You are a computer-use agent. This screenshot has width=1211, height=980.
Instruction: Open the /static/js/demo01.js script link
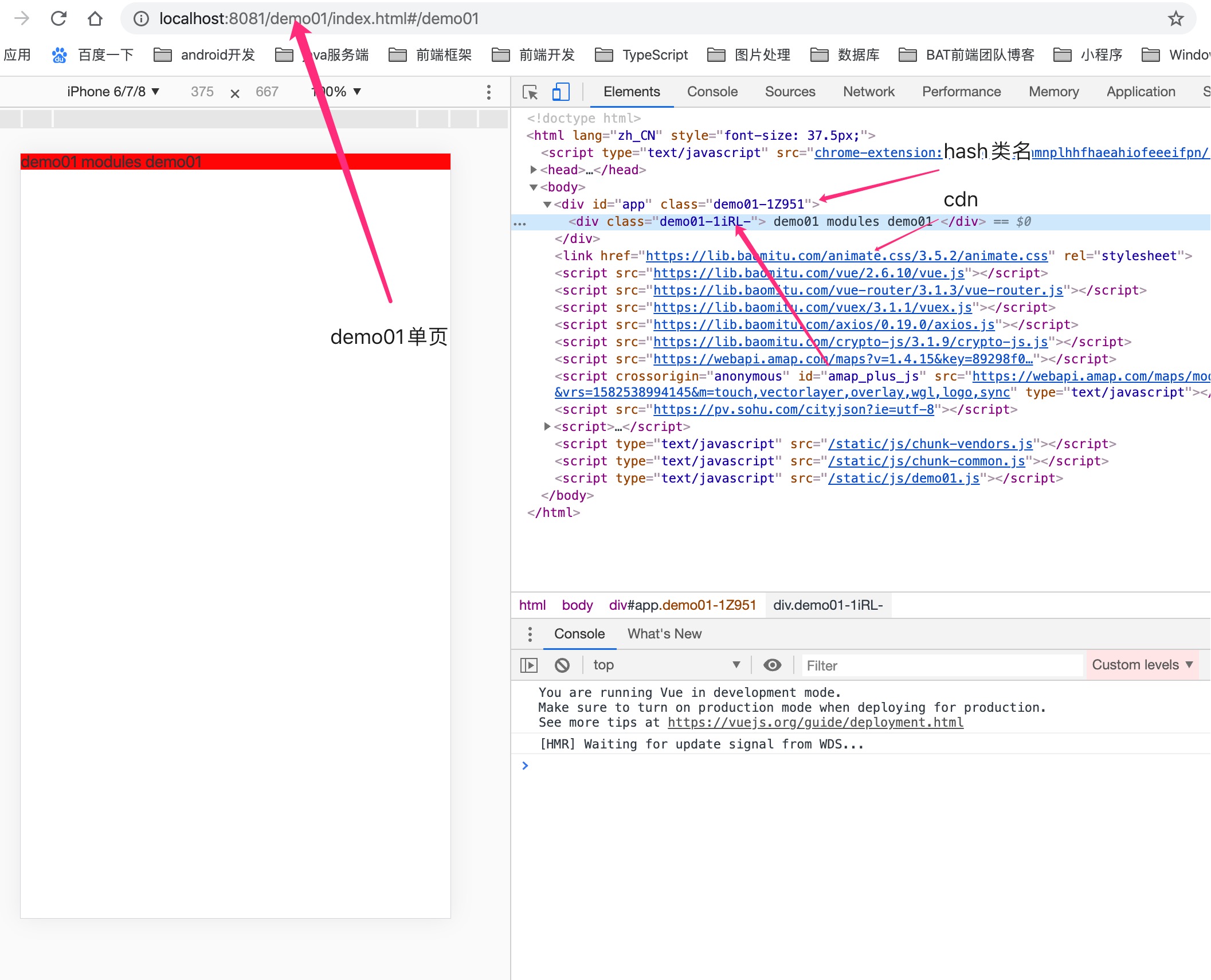pyautogui.click(x=904, y=478)
